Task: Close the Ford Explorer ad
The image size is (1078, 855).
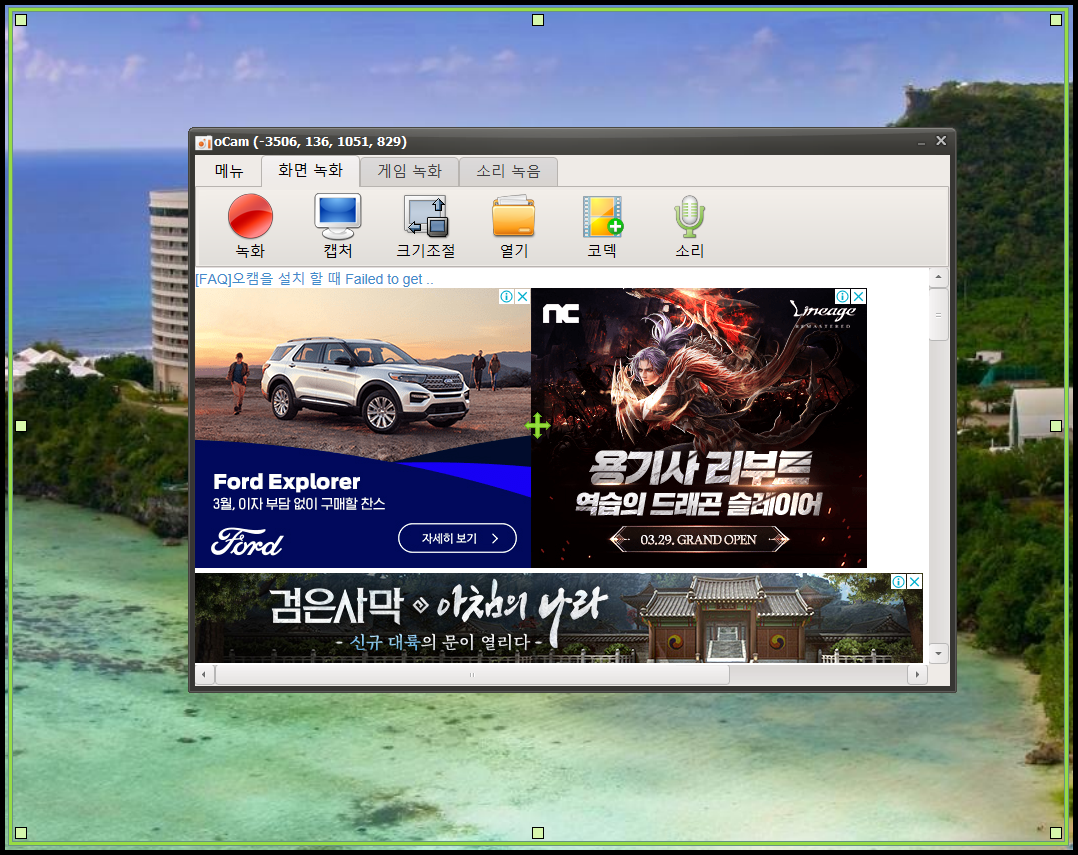Action: pos(522,296)
